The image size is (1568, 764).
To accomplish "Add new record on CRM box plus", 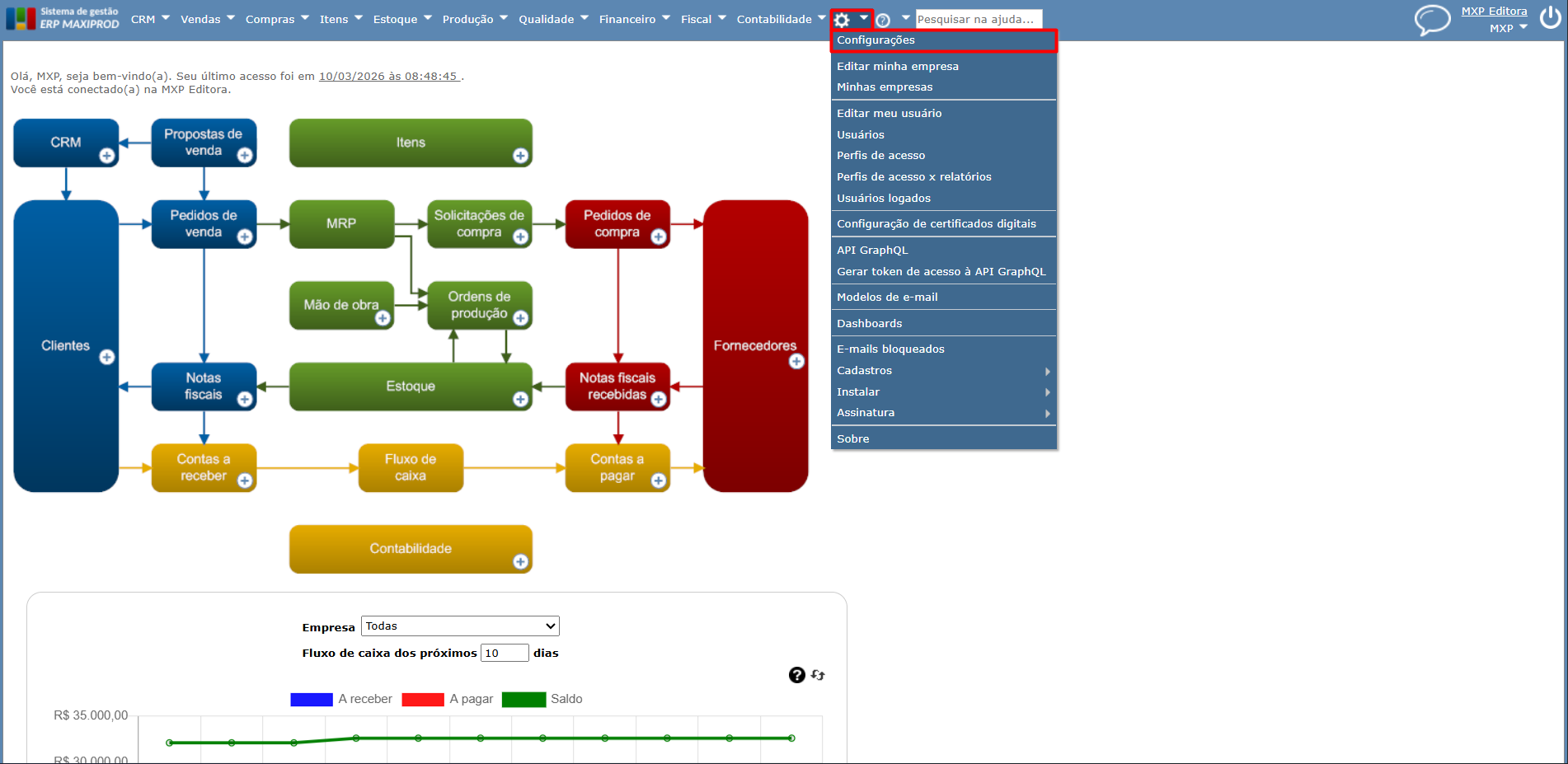I will [x=107, y=156].
